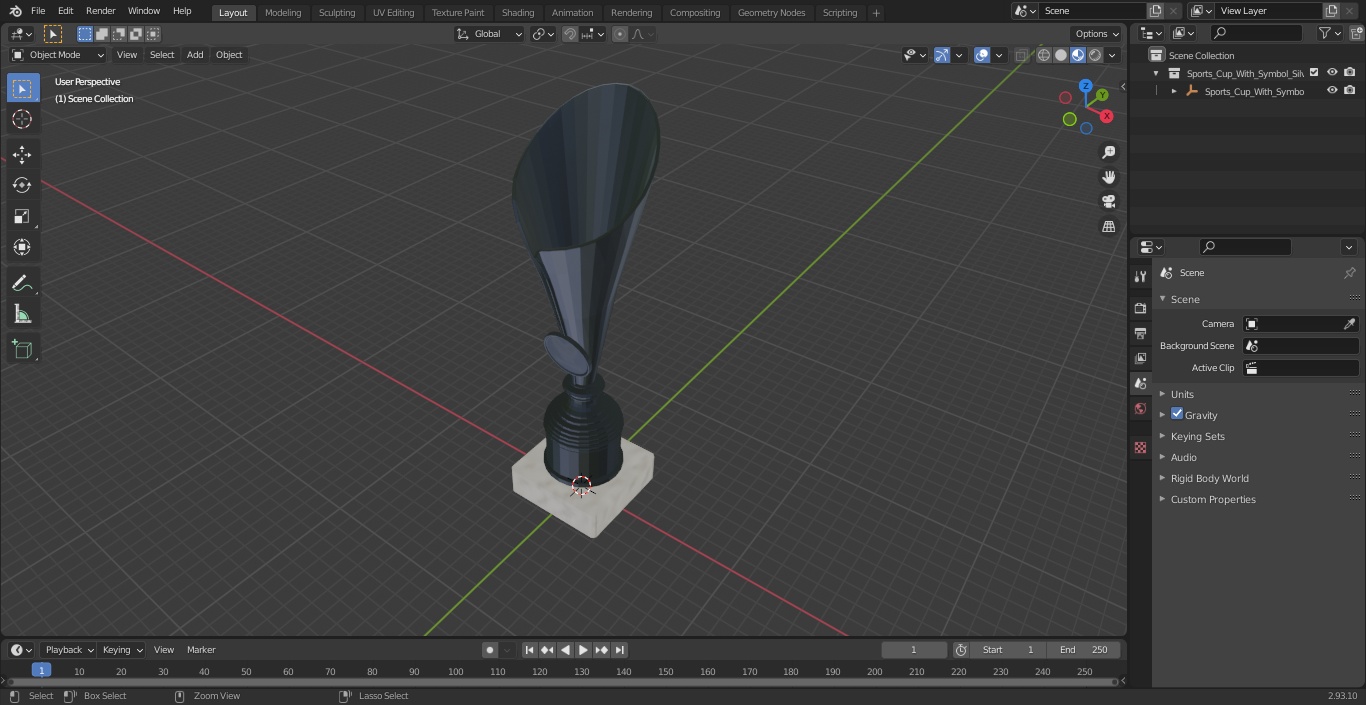Select the Measure ruler tool
1366x705 pixels.
22,315
